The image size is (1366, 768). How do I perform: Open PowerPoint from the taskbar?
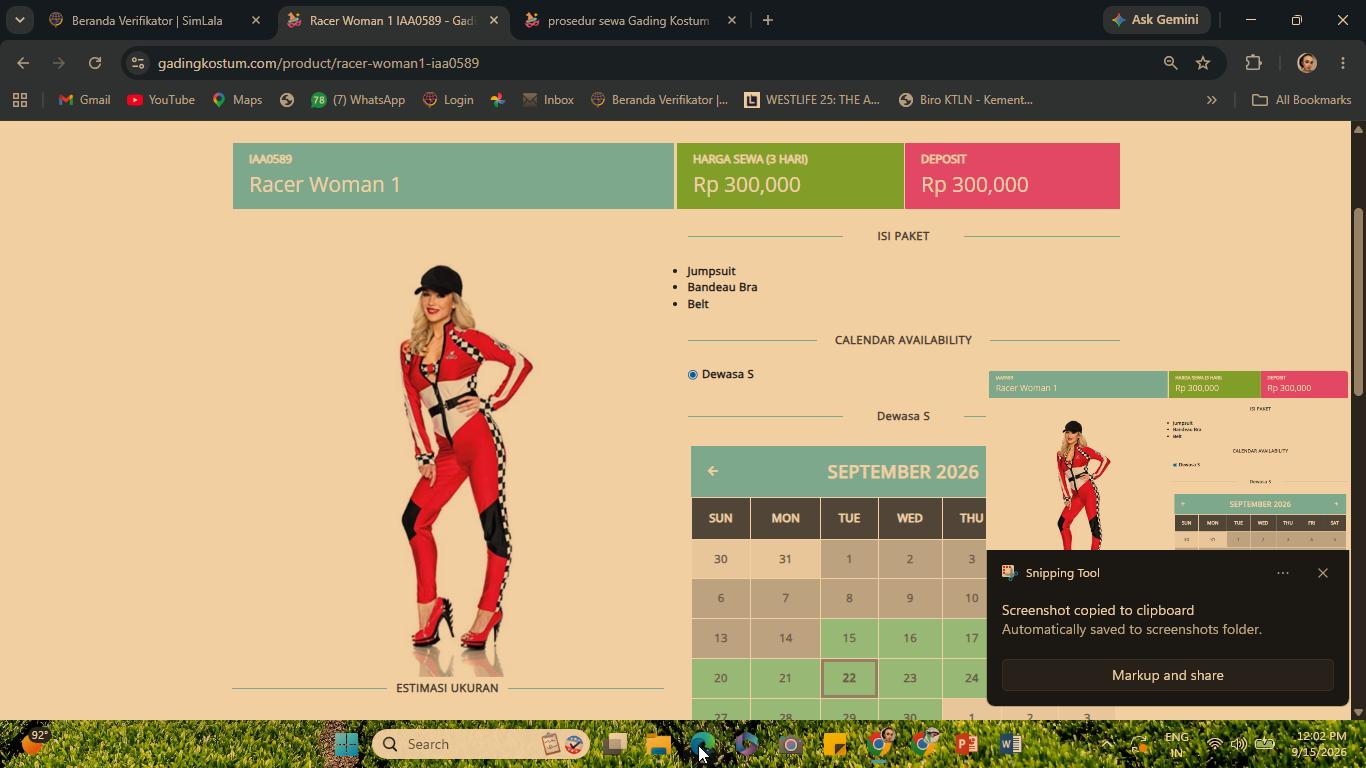point(966,744)
